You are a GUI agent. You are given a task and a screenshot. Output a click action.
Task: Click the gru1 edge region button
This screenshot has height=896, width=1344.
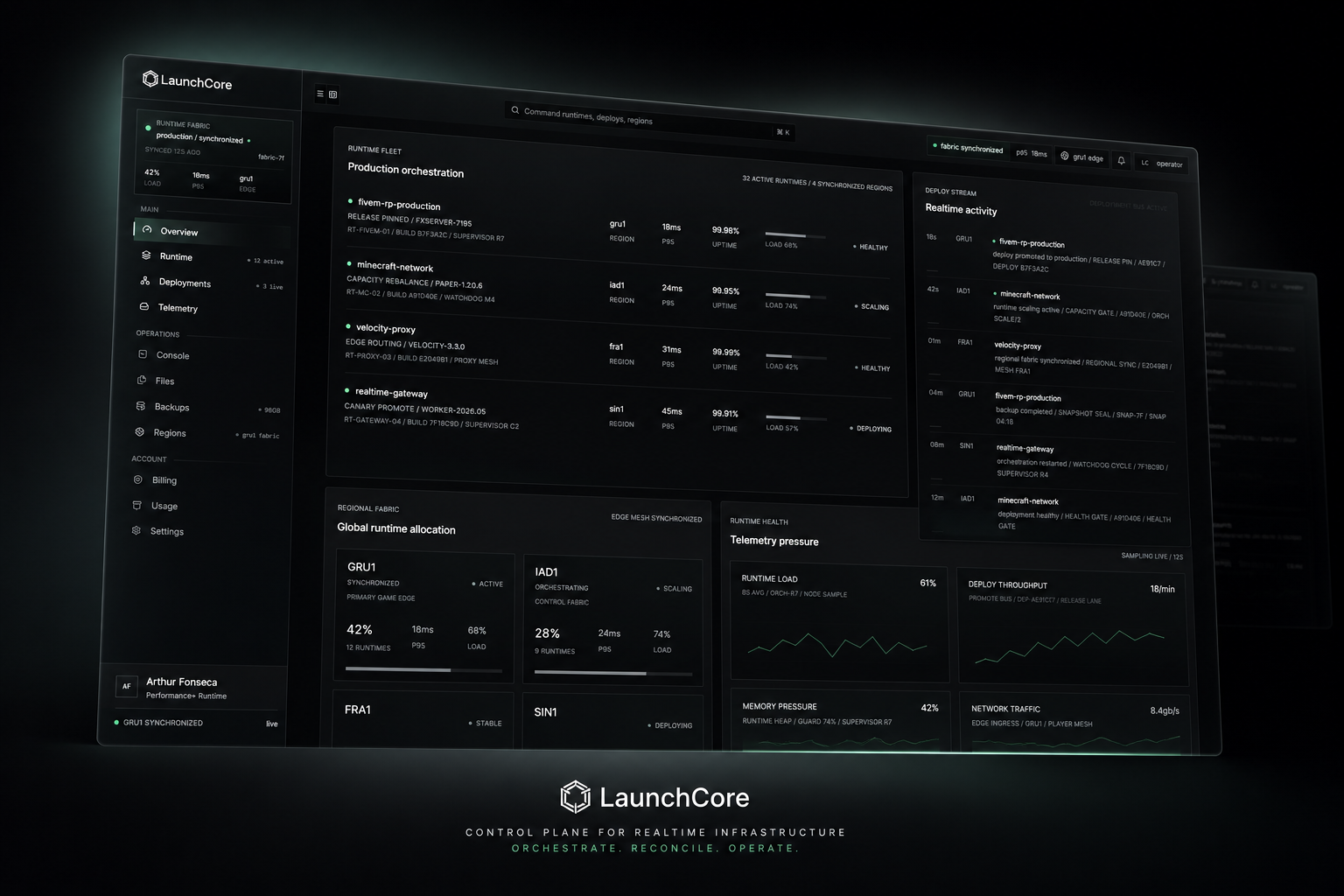1082,157
